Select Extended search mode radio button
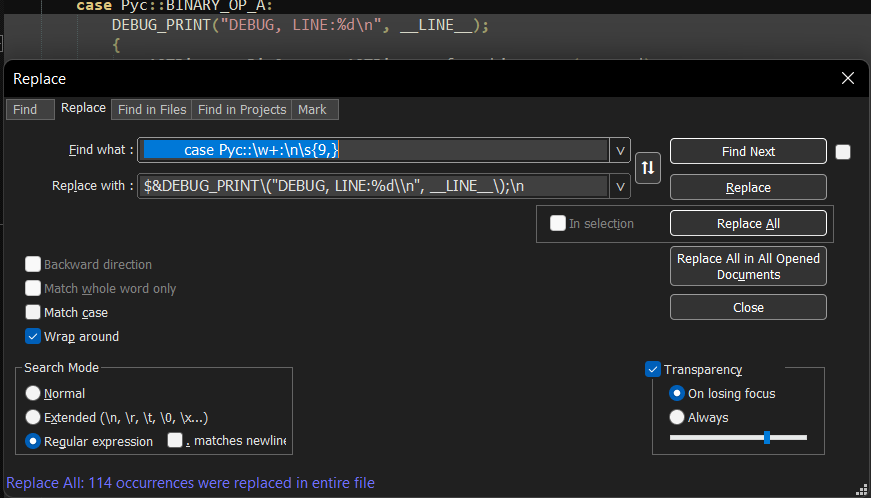871x498 pixels. point(33,417)
